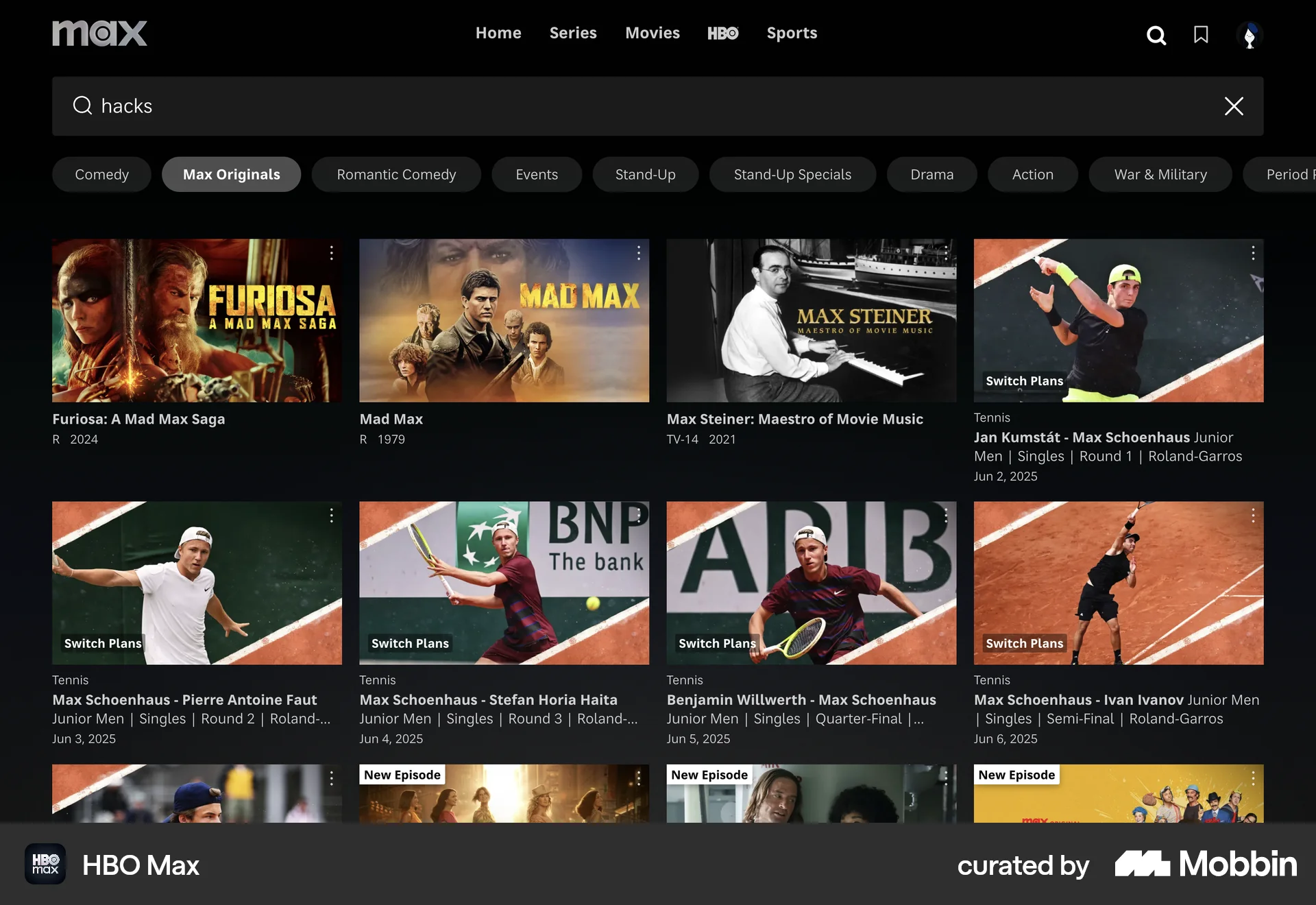Image resolution: width=1316 pixels, height=905 pixels.
Task: Click the profile avatar icon
Action: [1250, 36]
